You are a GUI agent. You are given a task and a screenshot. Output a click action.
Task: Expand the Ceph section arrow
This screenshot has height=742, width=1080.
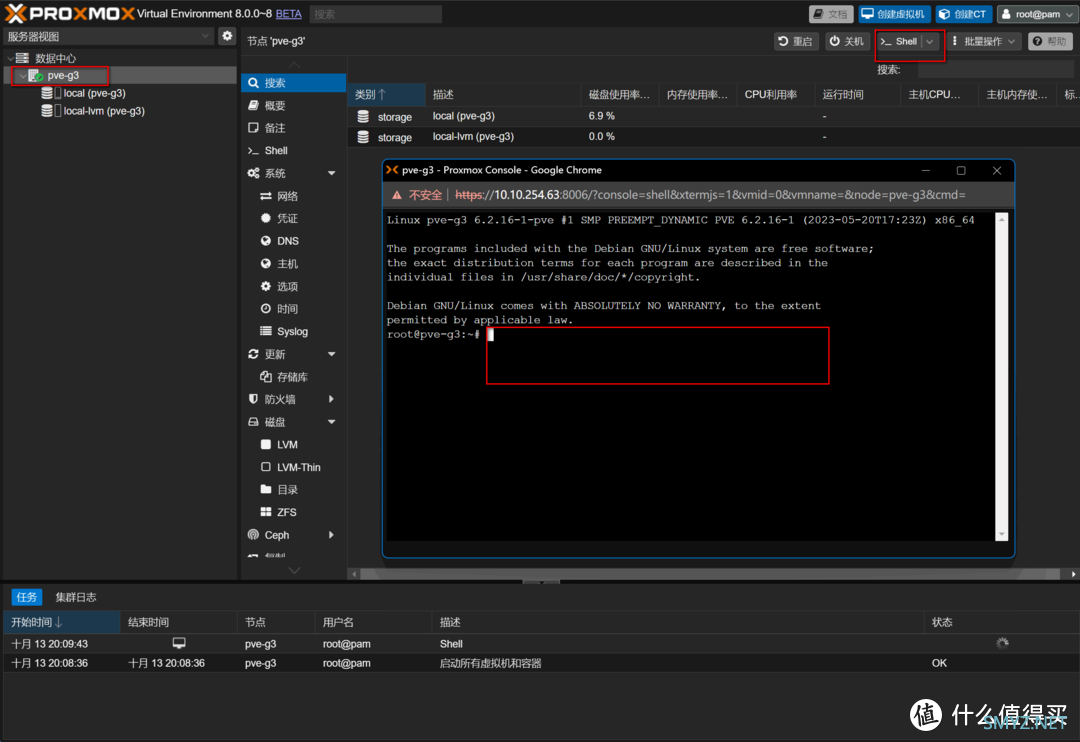click(331, 535)
